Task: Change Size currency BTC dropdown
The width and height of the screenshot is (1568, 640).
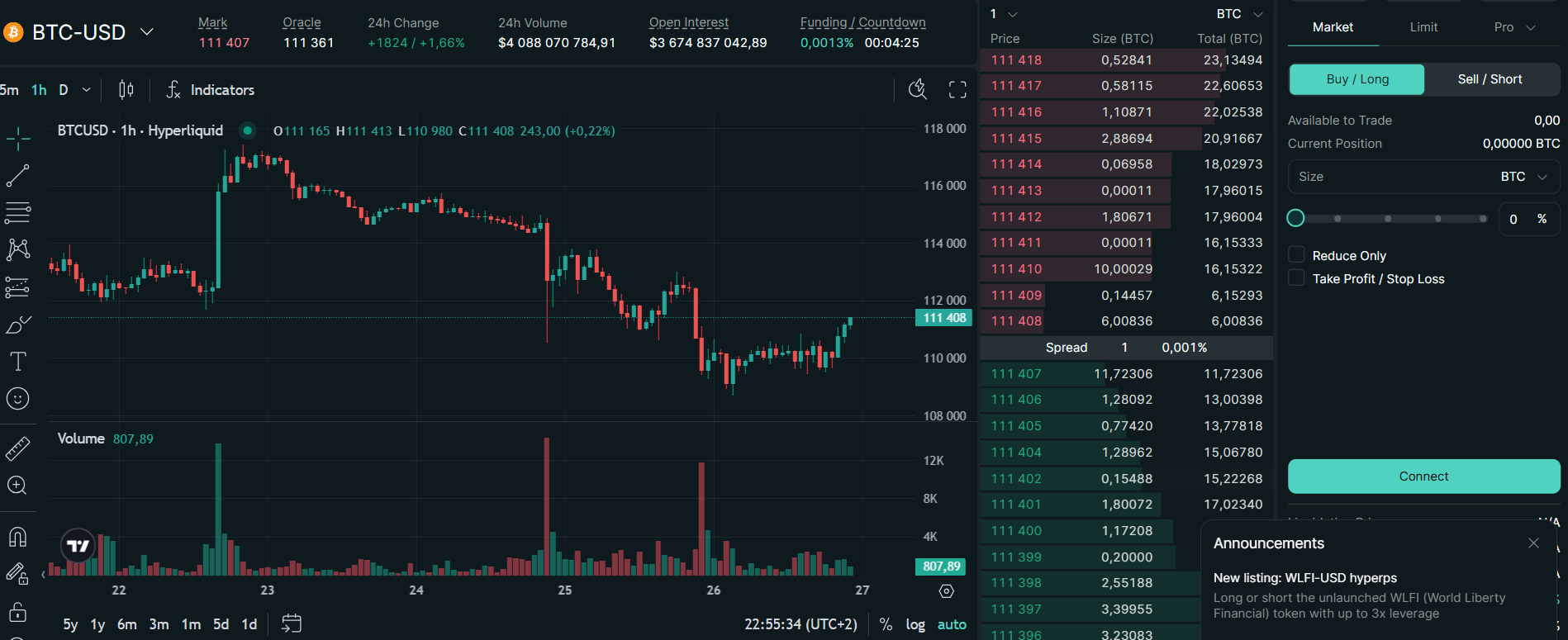Action: [1524, 177]
